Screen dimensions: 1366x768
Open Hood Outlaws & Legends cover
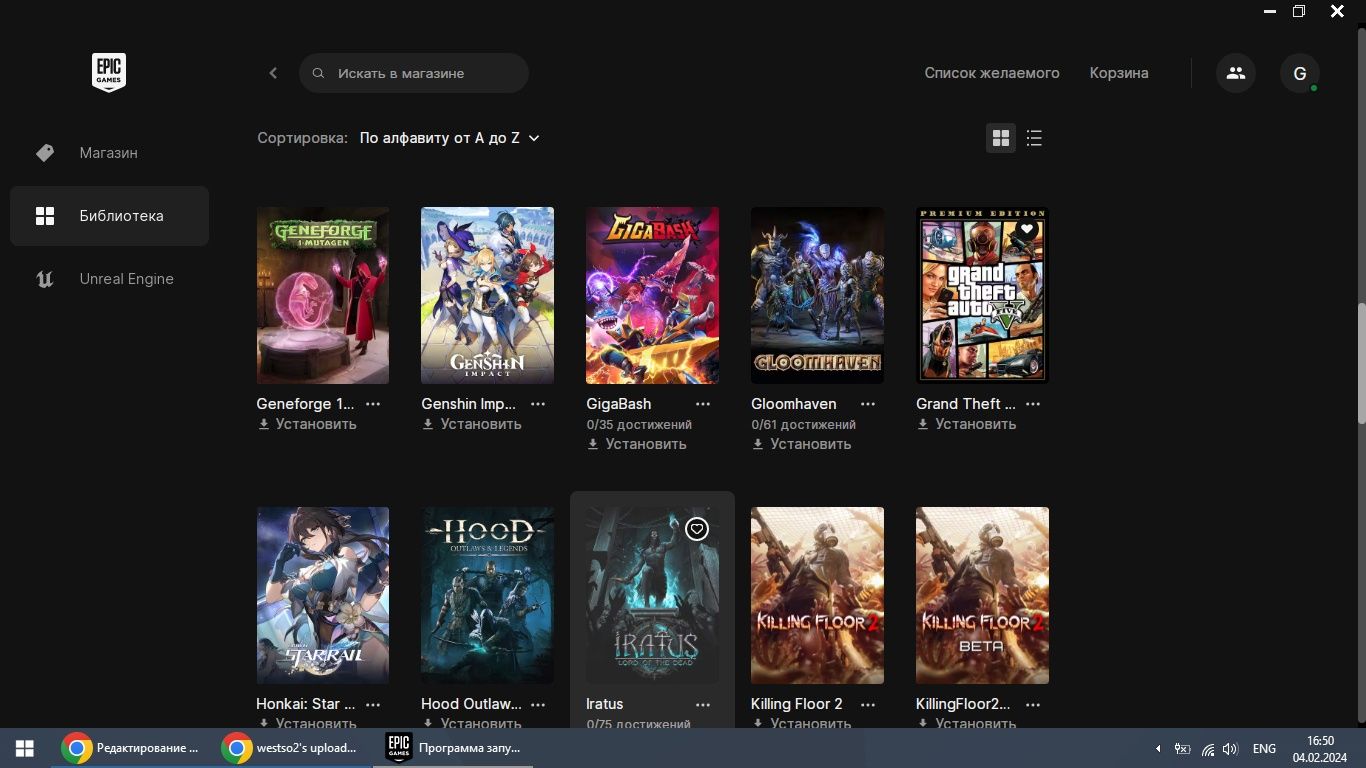coord(488,595)
